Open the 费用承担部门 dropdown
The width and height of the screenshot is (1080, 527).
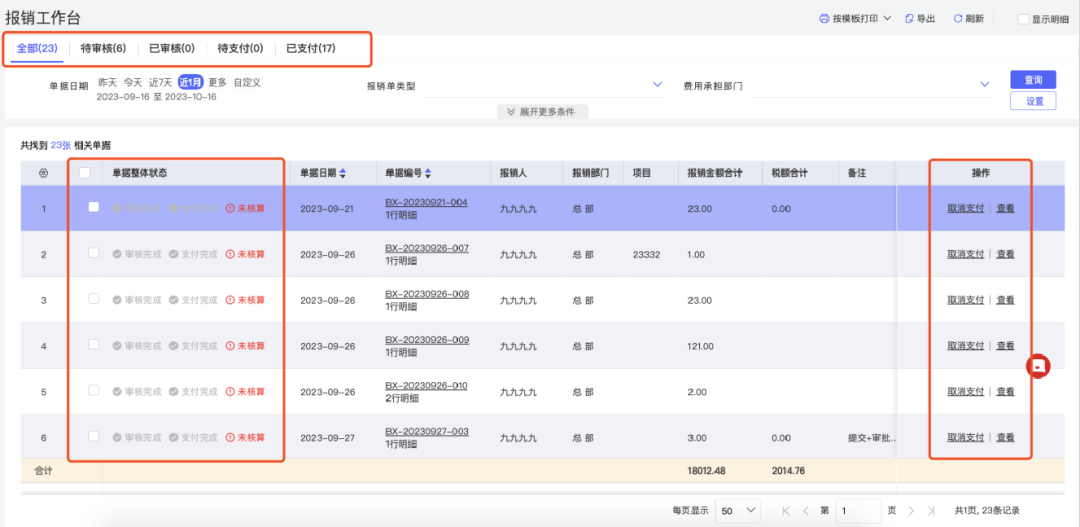[872, 85]
